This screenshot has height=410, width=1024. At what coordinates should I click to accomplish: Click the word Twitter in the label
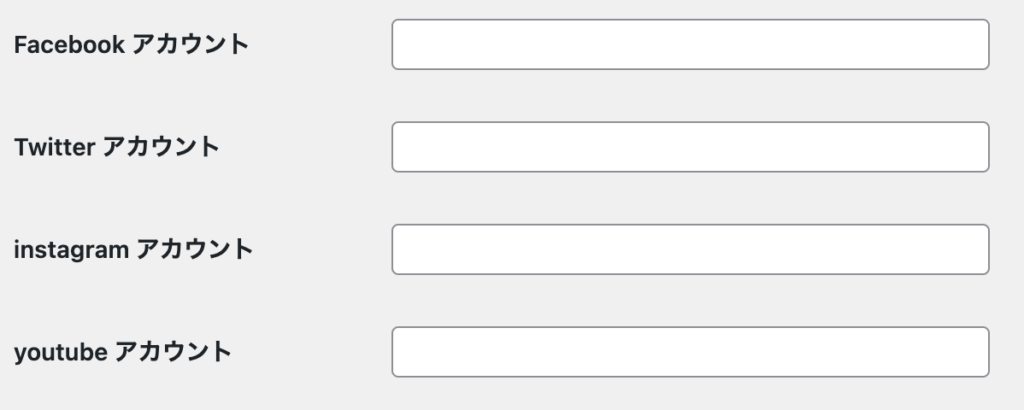[x=54, y=147]
